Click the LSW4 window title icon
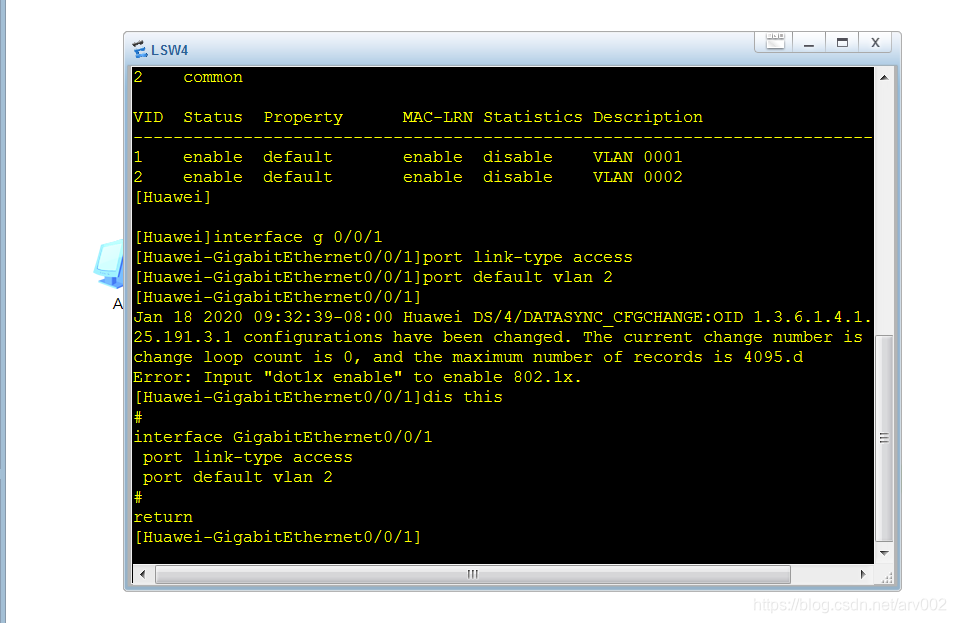956x623 pixels. pos(140,49)
